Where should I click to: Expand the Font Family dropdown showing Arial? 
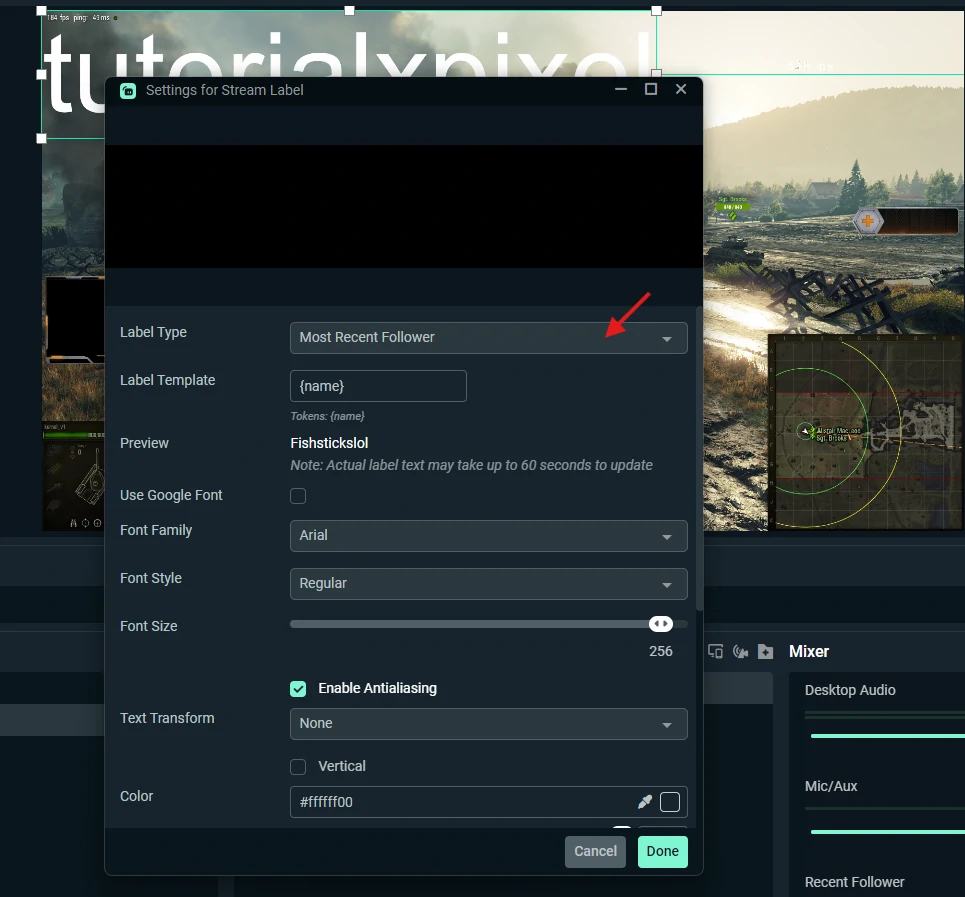click(488, 535)
